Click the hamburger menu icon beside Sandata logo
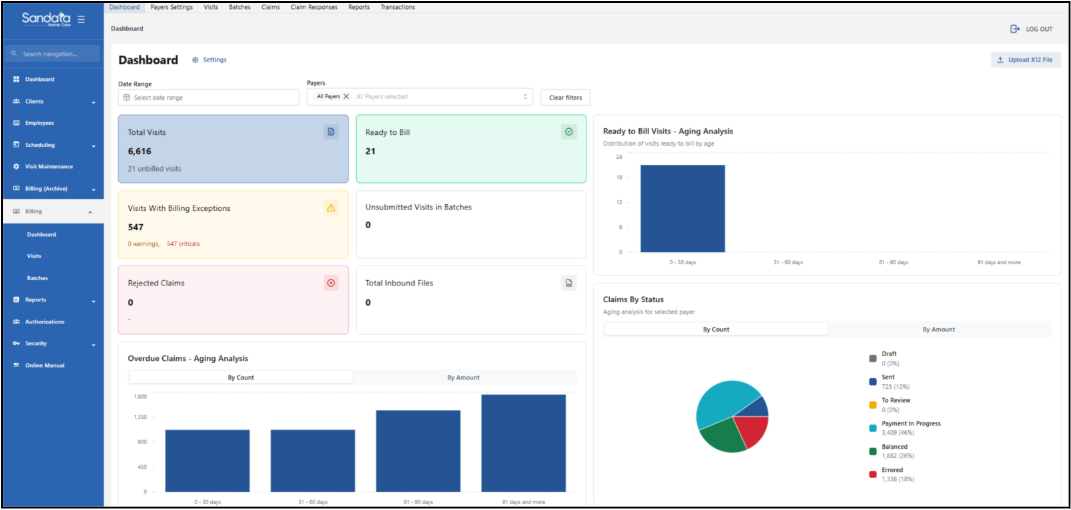1071x510 pixels. click(x=81, y=19)
